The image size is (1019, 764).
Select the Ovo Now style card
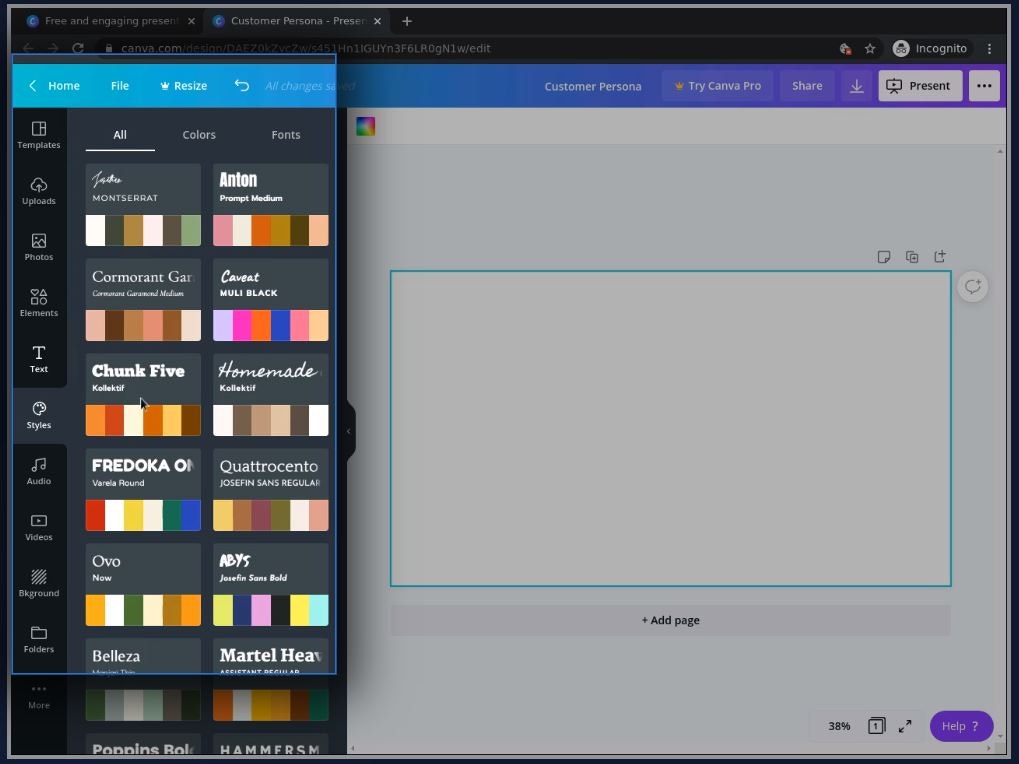click(x=143, y=584)
